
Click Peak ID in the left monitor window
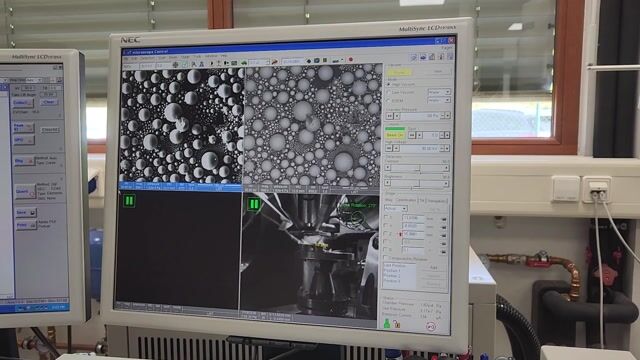click(23, 127)
